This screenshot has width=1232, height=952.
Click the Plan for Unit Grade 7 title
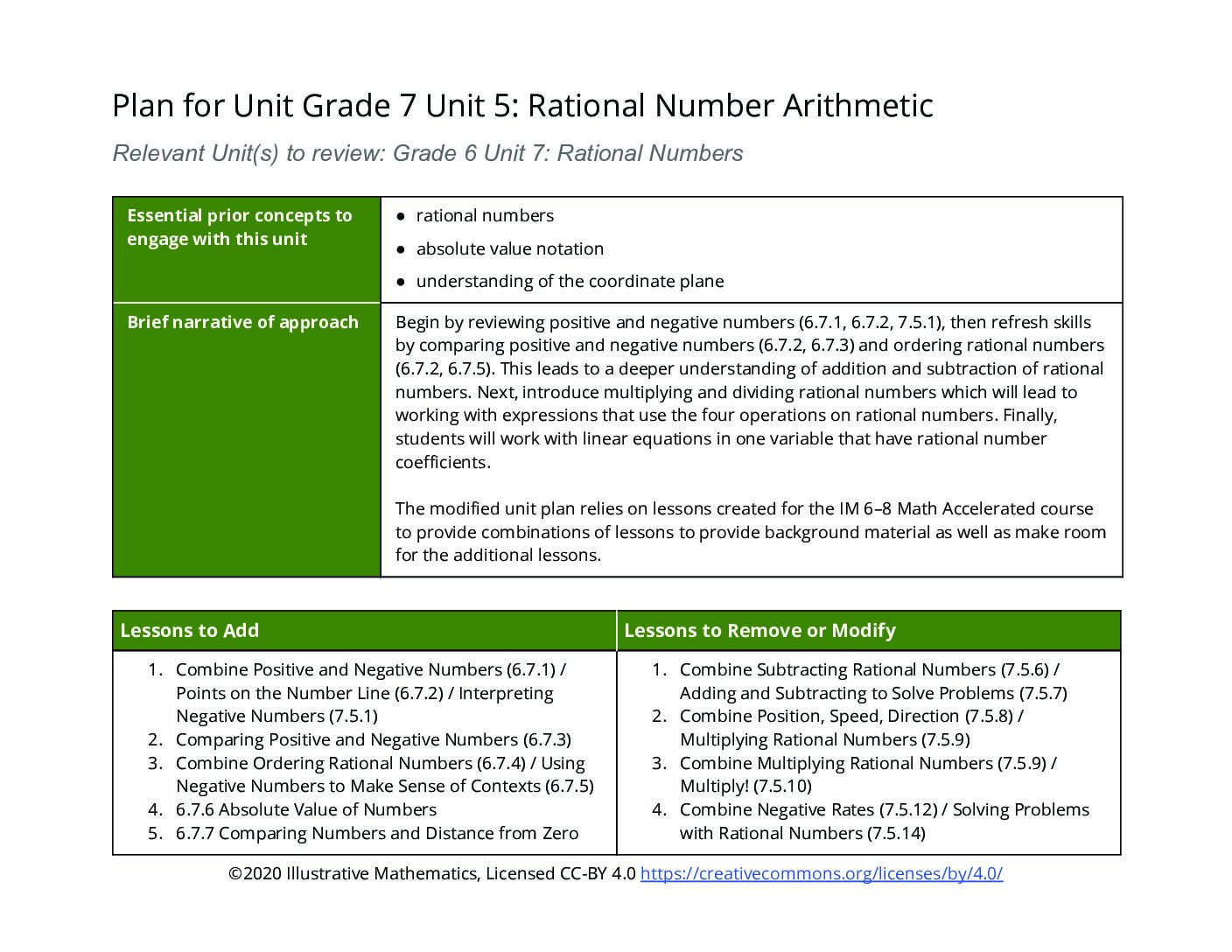522,106
